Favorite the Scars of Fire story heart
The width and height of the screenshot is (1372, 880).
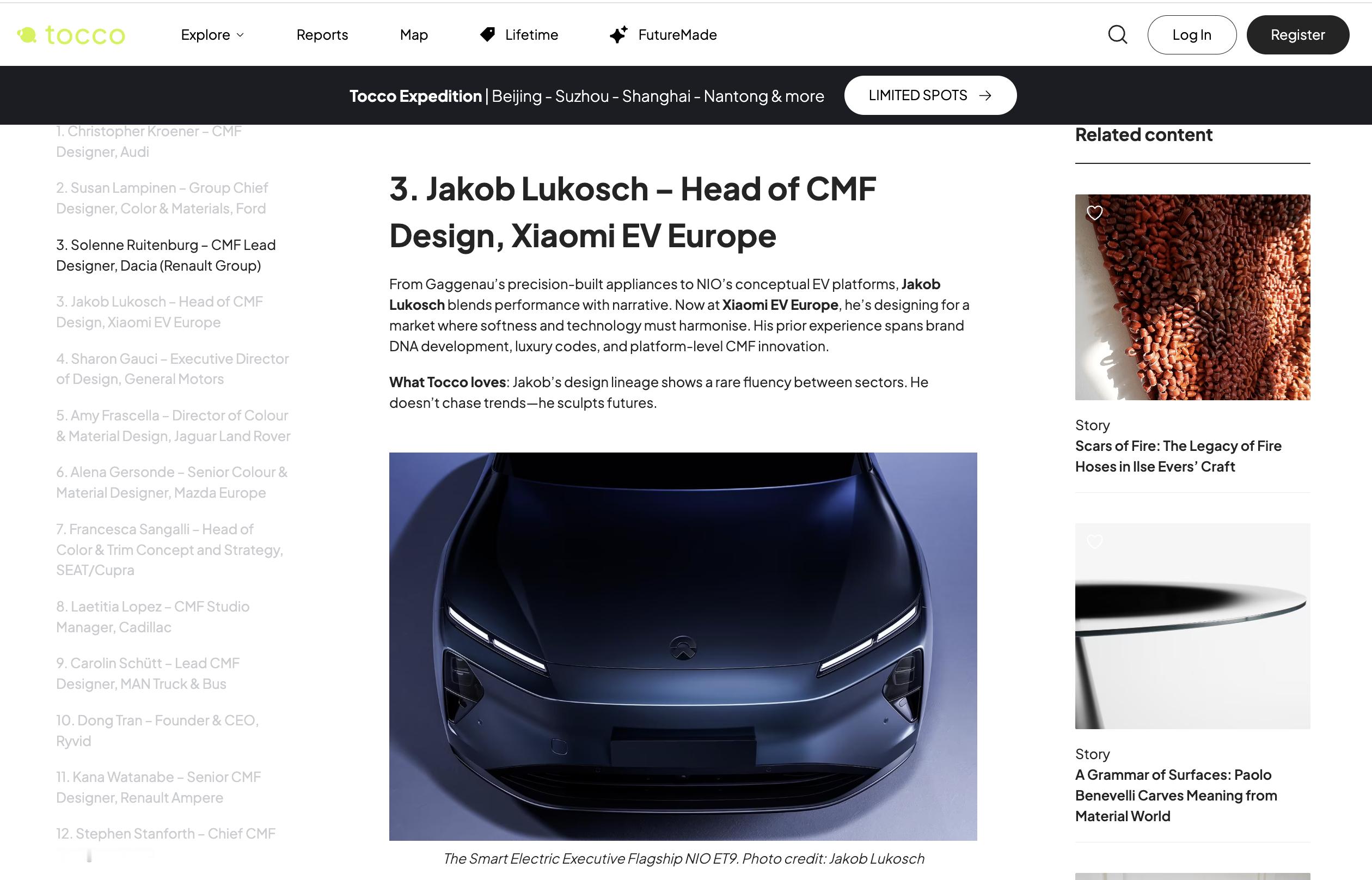[1094, 213]
